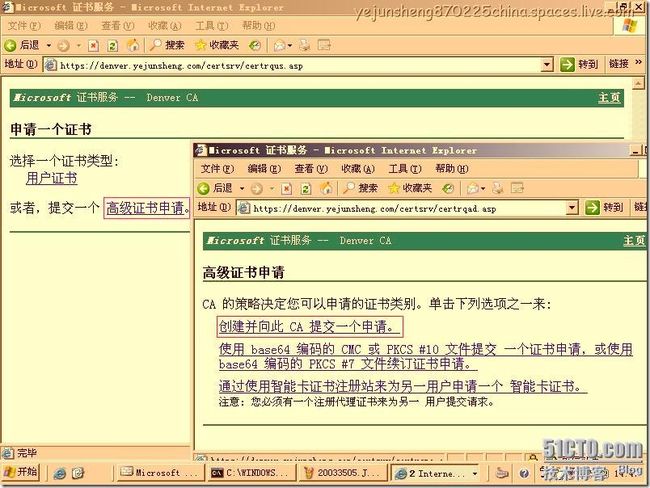Screen dimensions: 650x488
Task: Open 2 Interne... grouped taskbar button
Action: 436,473
